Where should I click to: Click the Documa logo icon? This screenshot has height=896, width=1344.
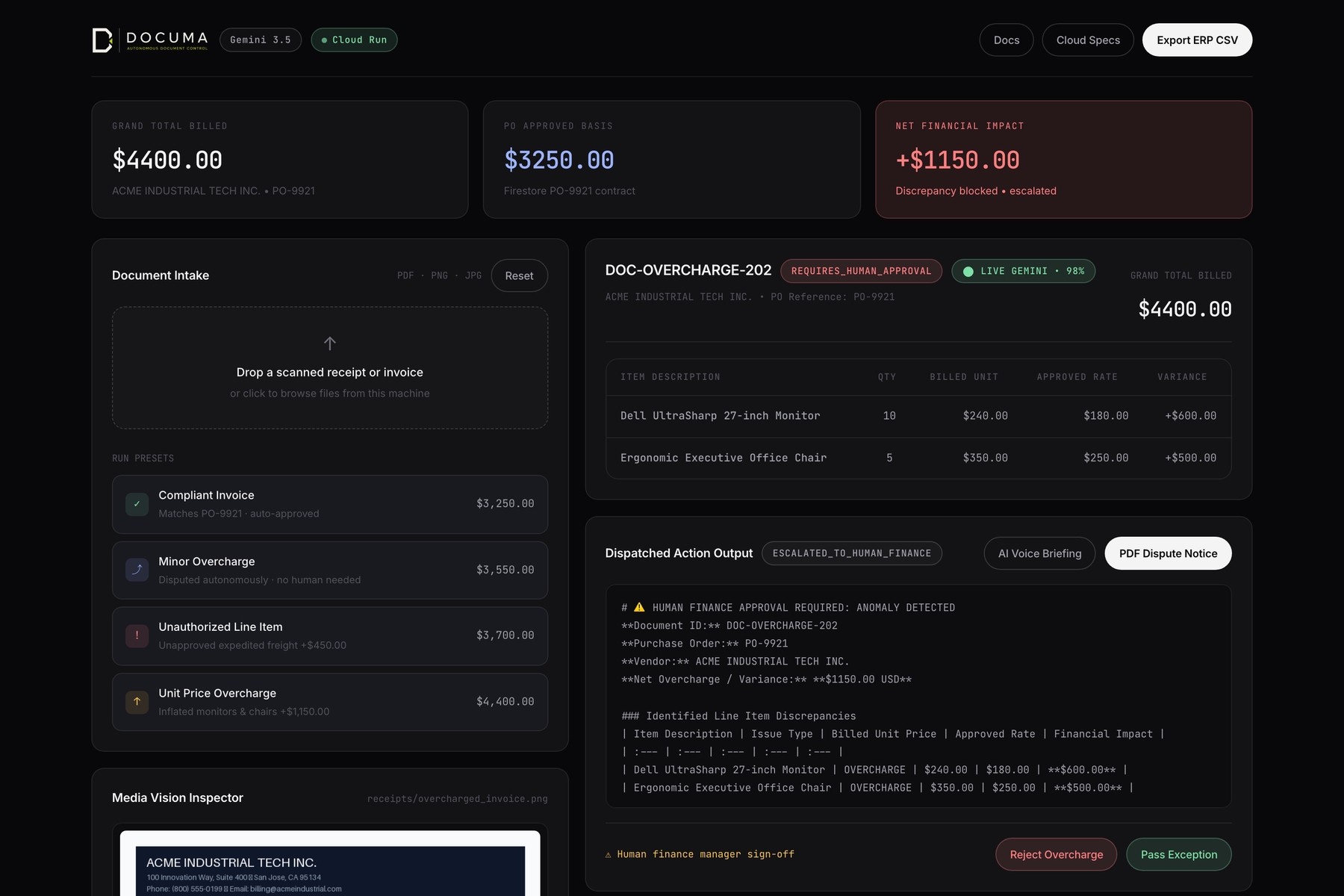pos(102,40)
